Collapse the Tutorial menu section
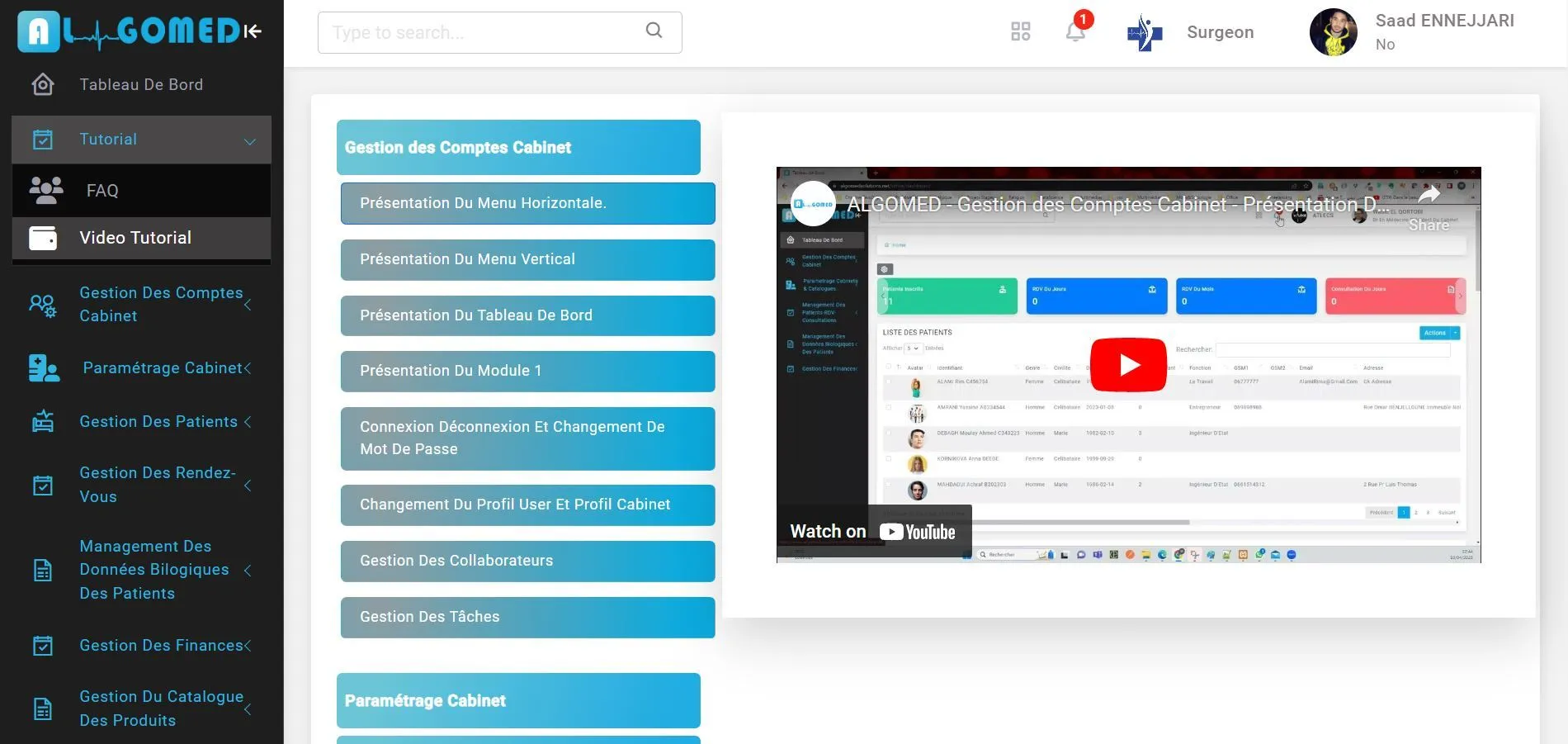 pyautogui.click(x=249, y=140)
